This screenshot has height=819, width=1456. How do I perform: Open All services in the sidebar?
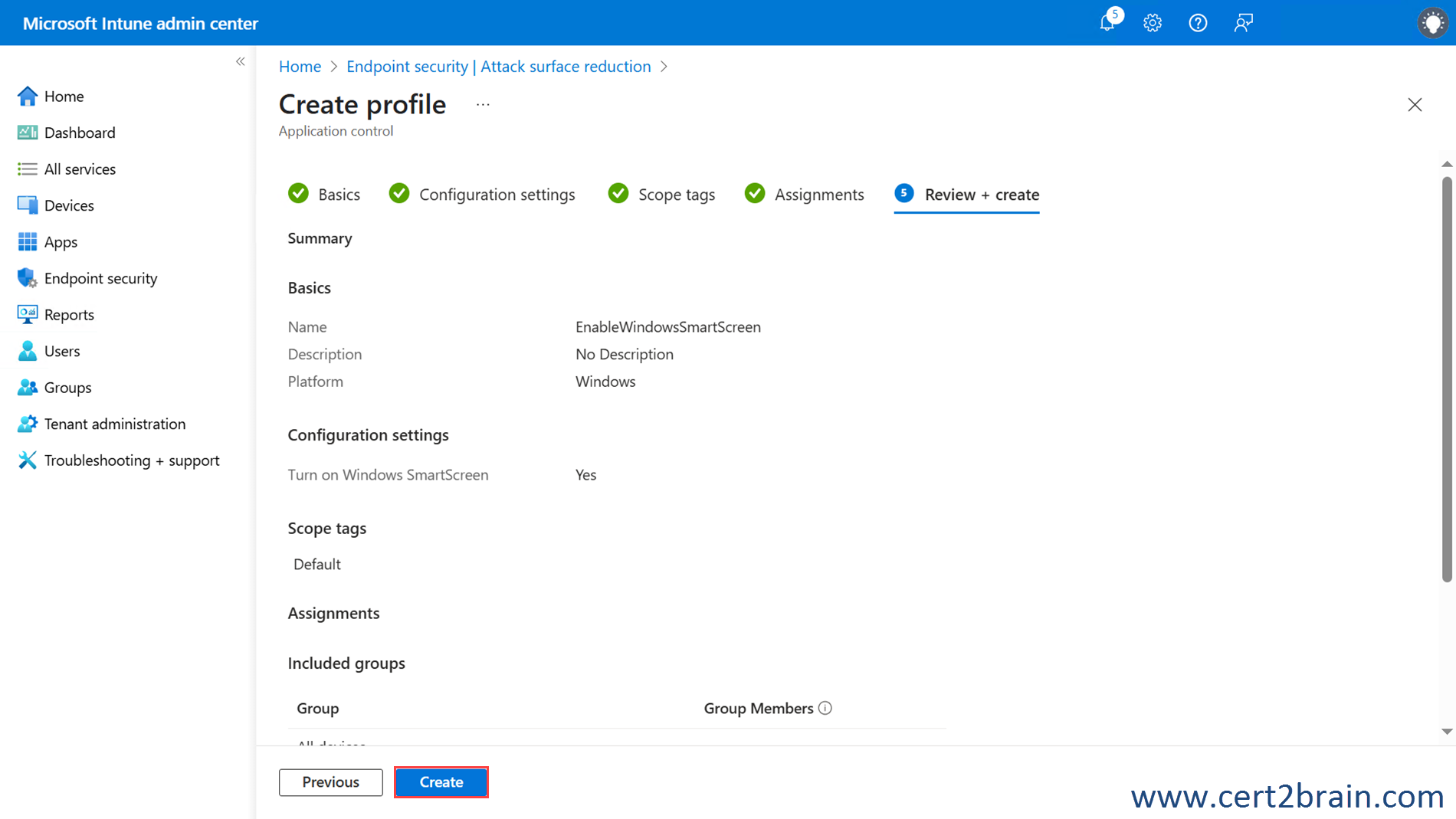(80, 169)
